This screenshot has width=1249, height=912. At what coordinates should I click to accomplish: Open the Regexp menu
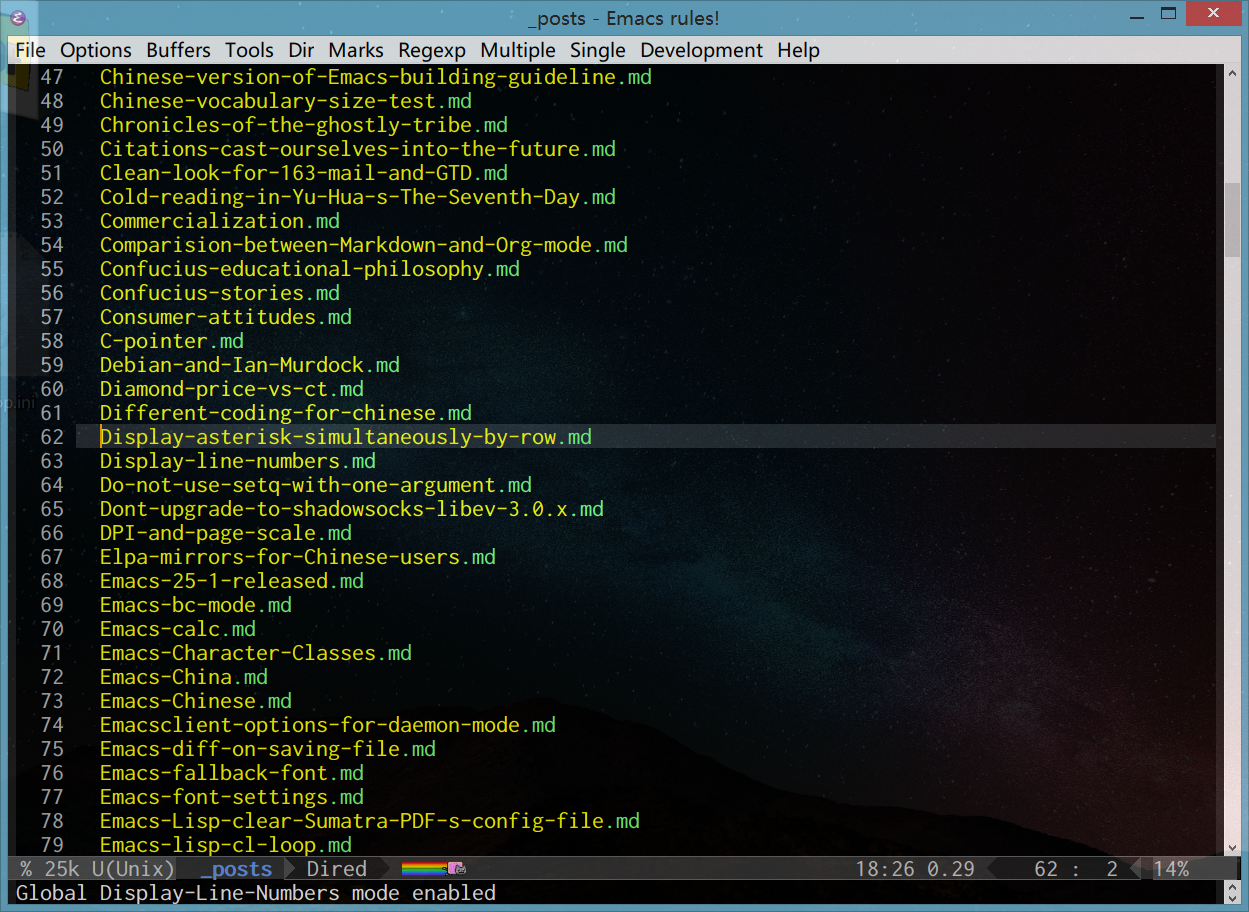click(x=434, y=50)
